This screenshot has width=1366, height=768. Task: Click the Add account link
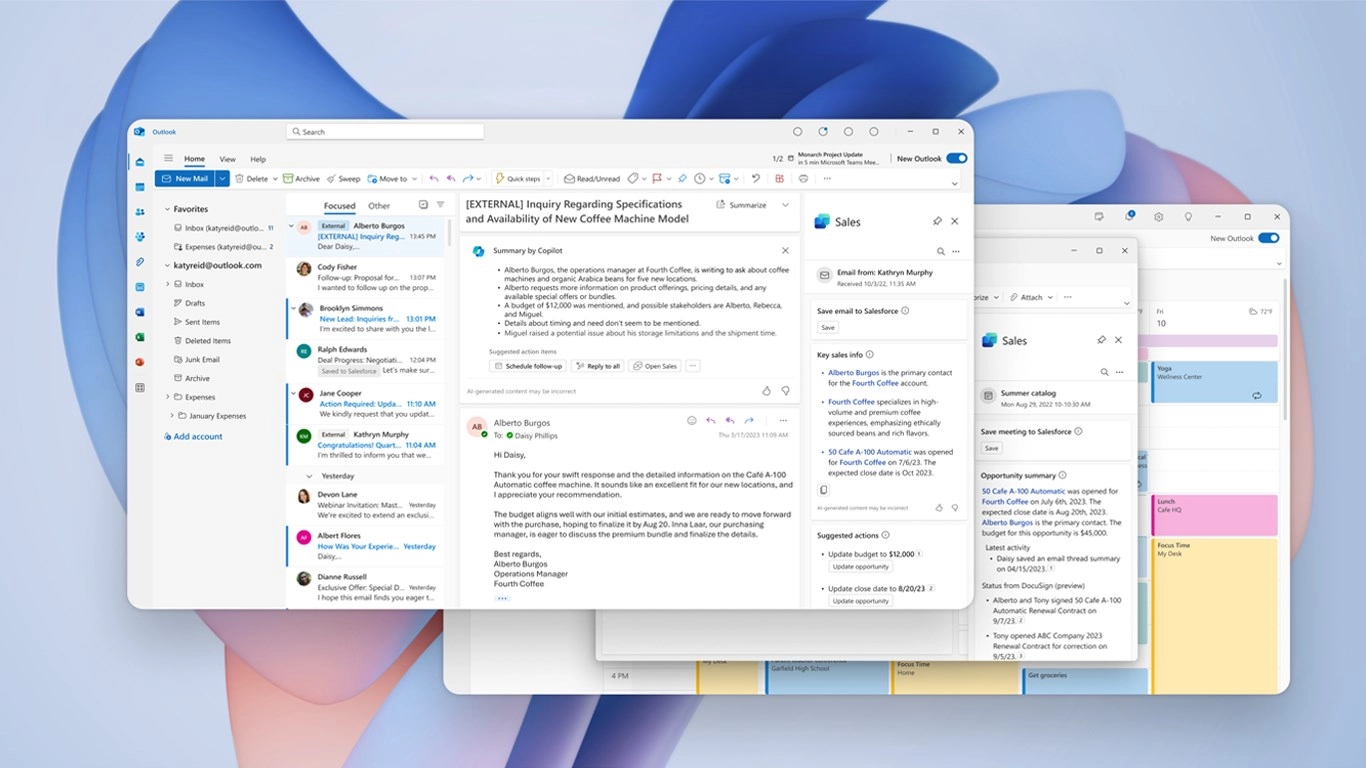tap(197, 437)
